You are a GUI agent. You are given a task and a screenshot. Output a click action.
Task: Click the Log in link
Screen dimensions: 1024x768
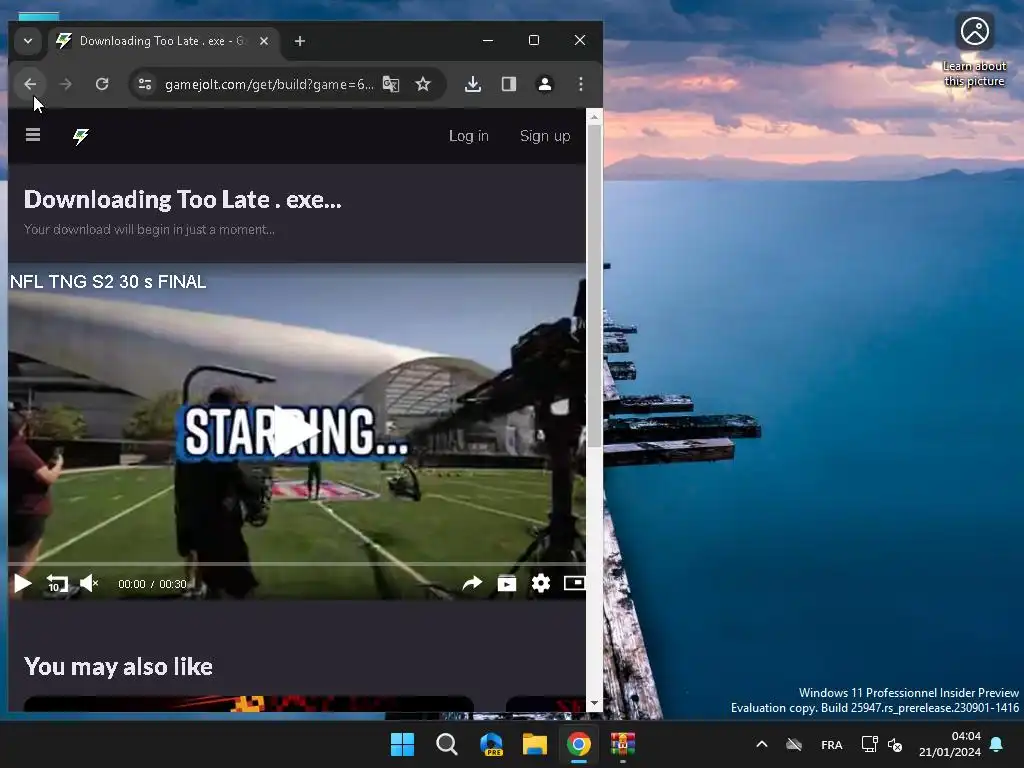point(468,136)
